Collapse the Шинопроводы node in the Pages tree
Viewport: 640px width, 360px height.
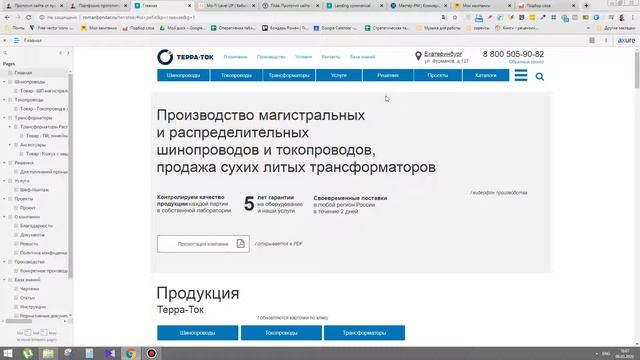pos(4,82)
